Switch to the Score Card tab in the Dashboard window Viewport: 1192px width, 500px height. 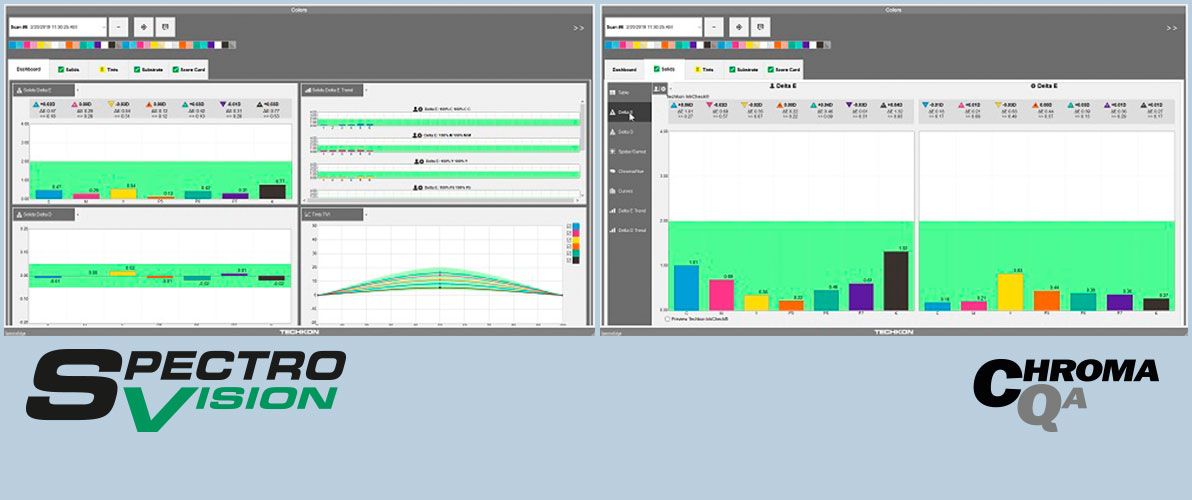tap(189, 69)
